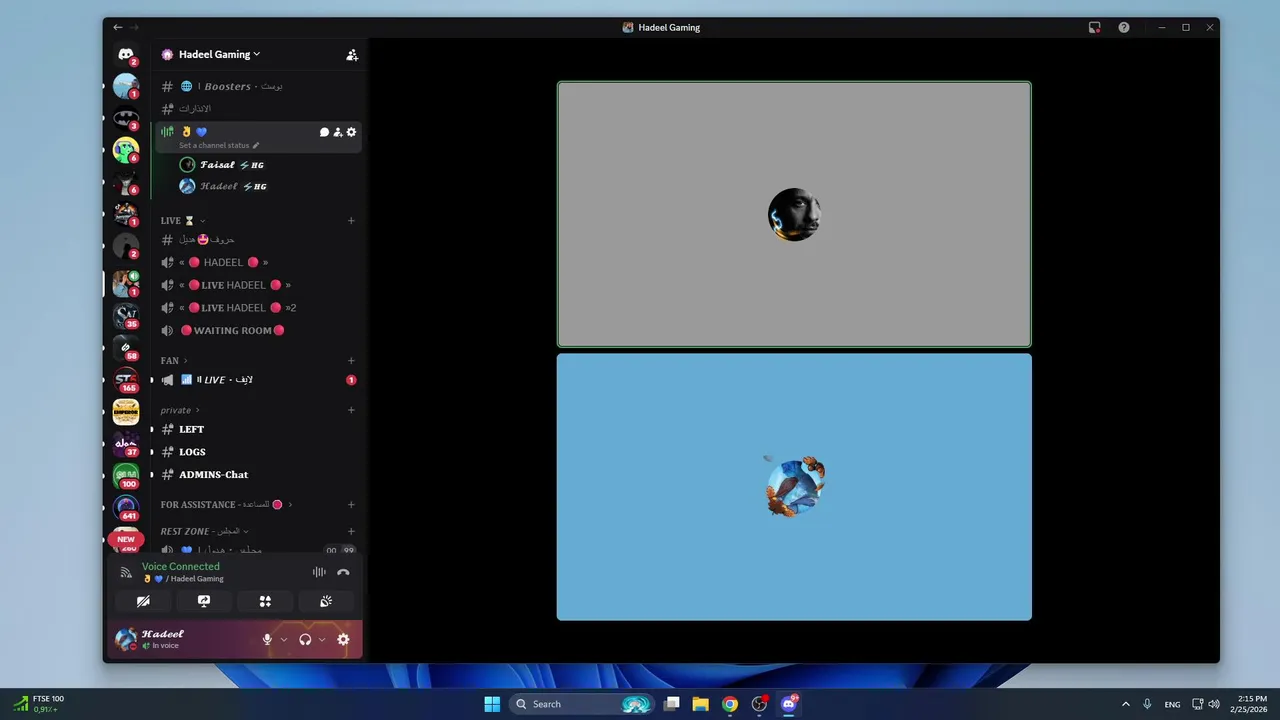
Task: Join « LIVE HADEEL » voice channel
Action: [257, 285]
